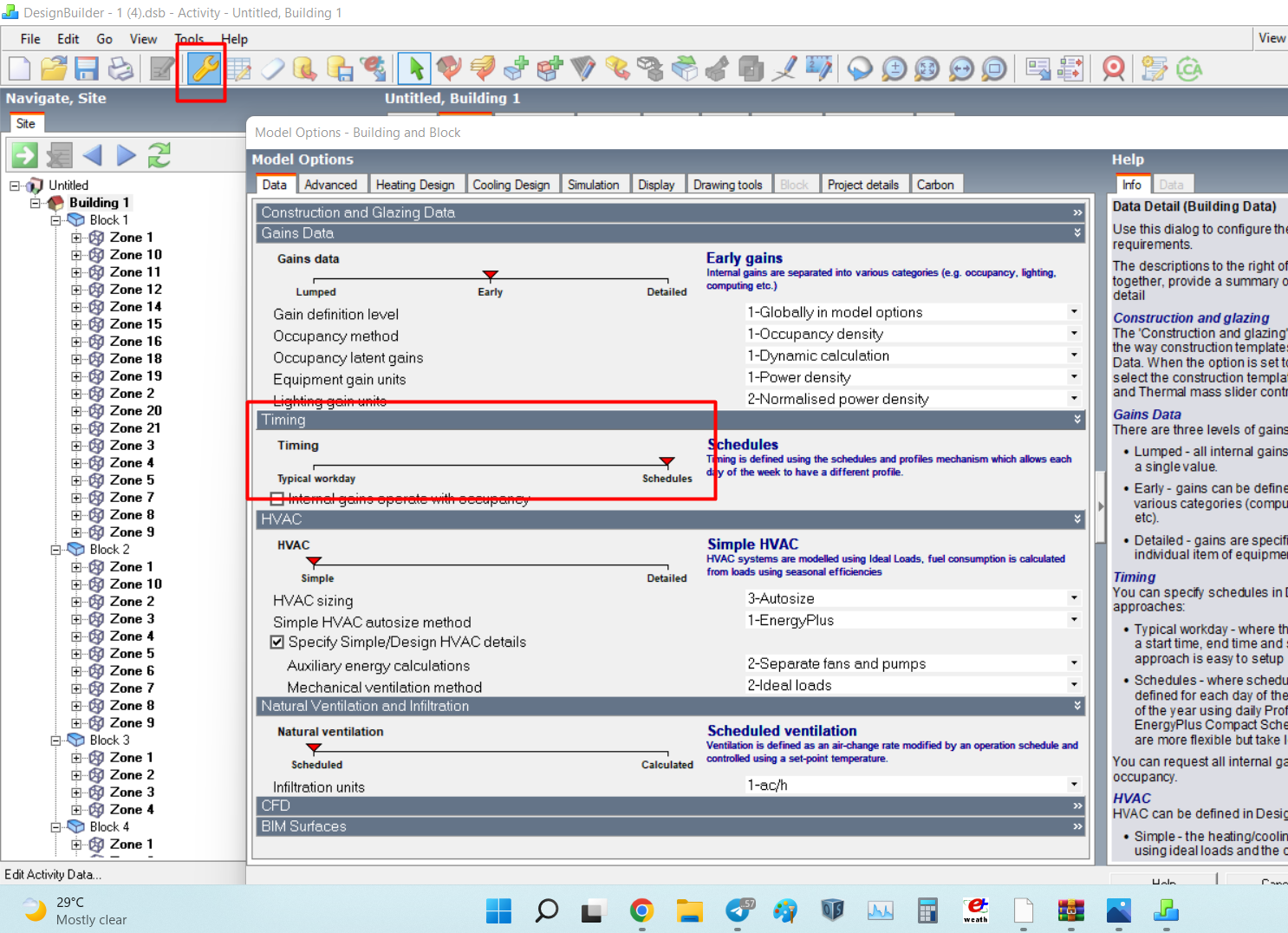The height and width of the screenshot is (933, 1288).
Task: Uncheck Specify Simple/Design HVAC details
Action: pyautogui.click(x=277, y=643)
